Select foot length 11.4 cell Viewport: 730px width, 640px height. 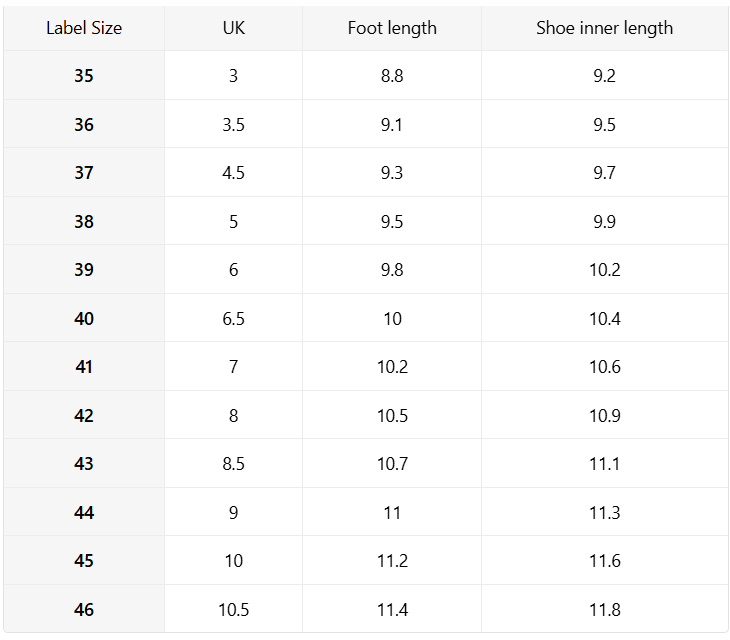coord(392,610)
